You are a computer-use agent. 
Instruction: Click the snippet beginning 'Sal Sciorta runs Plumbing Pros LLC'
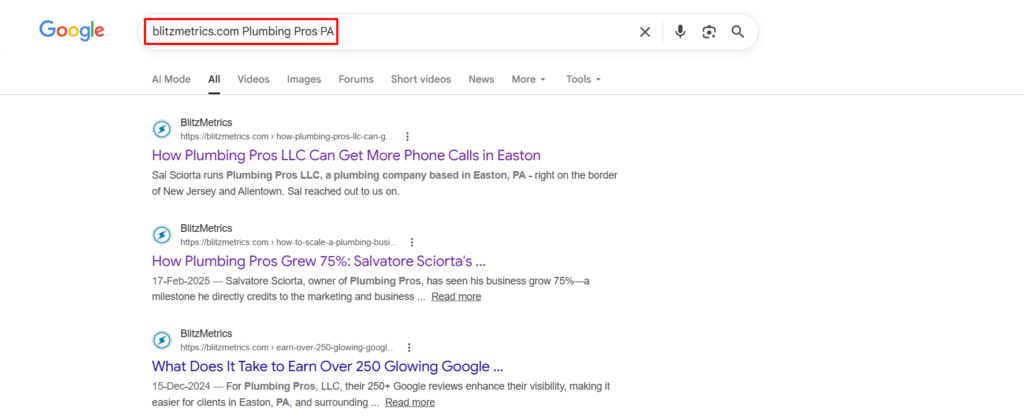[x=385, y=184]
